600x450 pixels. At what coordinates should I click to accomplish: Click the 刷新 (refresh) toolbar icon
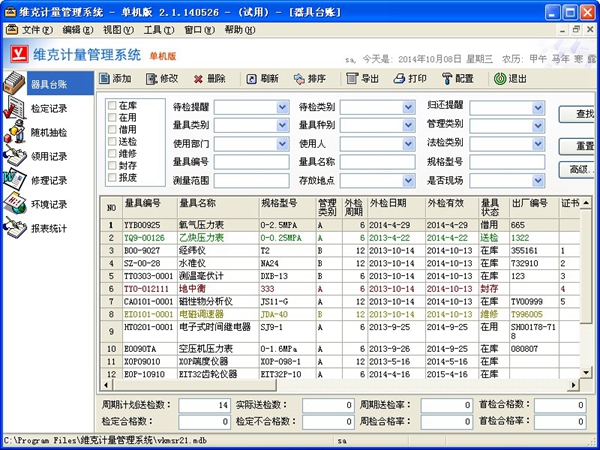click(251, 79)
